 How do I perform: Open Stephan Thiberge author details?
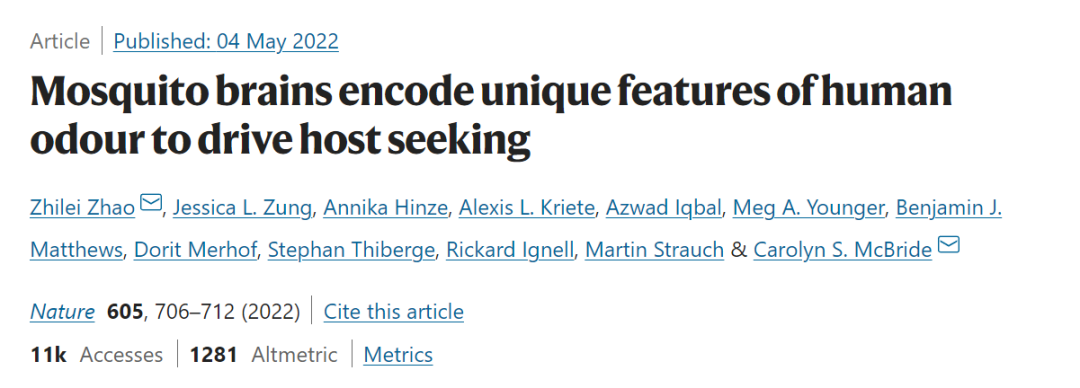point(351,249)
